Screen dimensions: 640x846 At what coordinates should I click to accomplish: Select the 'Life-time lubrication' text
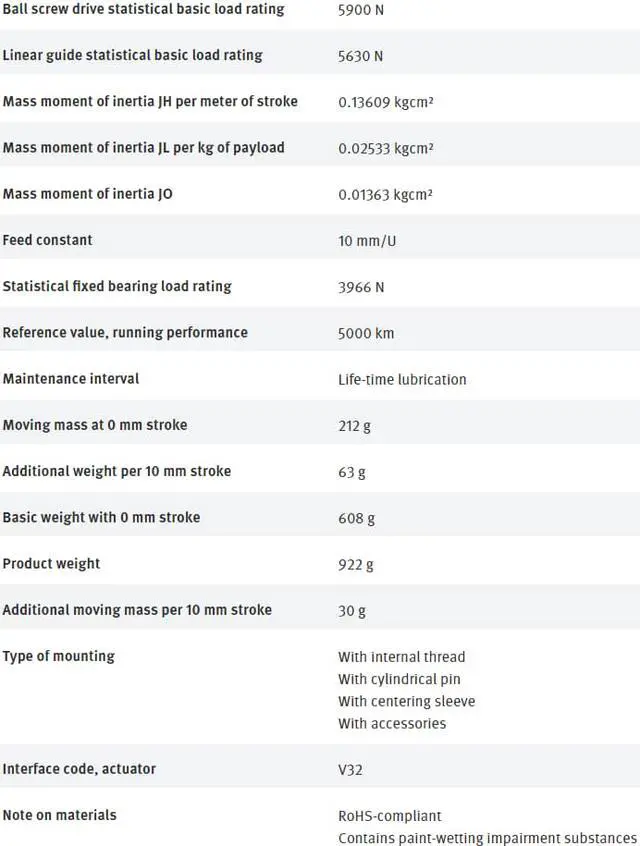click(x=402, y=379)
